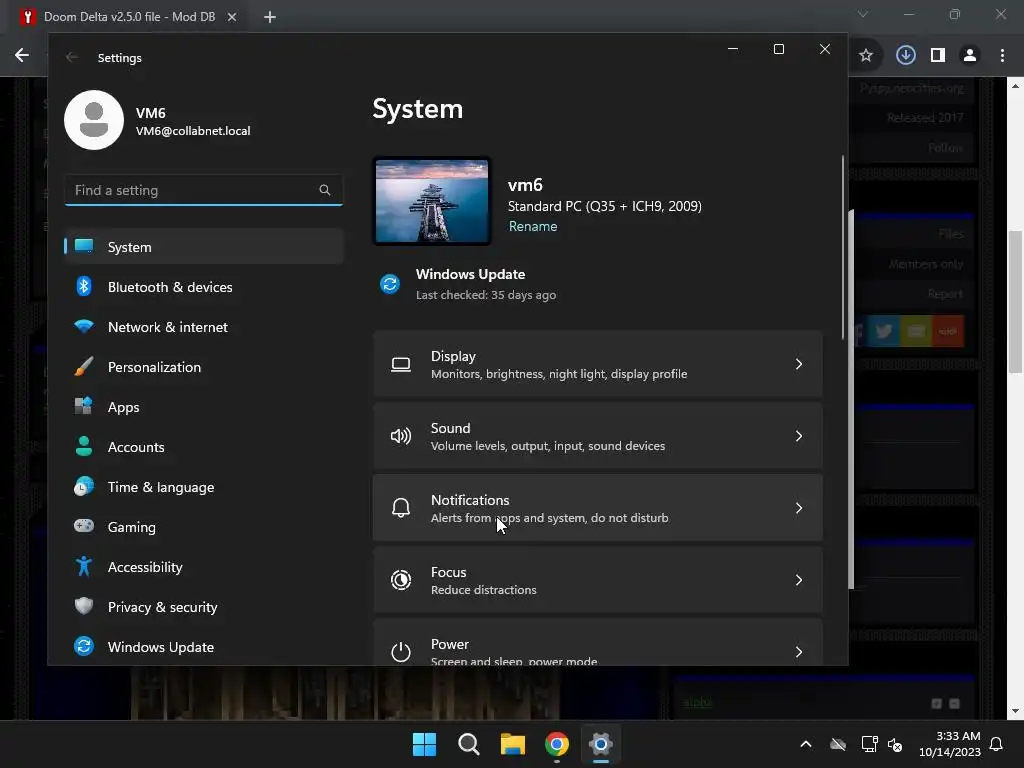Click the Windows Update sidebar icon
The width and height of the screenshot is (1024, 768).
(84, 647)
